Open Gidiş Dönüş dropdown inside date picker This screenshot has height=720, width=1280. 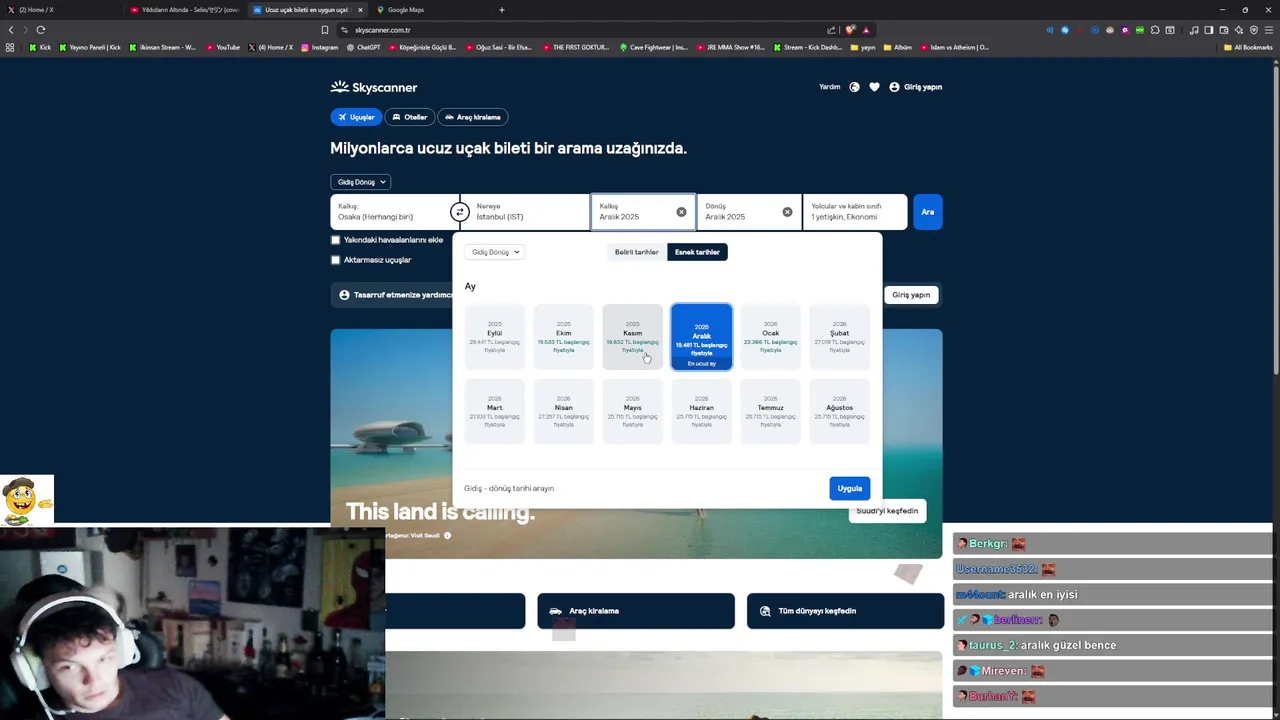click(495, 252)
